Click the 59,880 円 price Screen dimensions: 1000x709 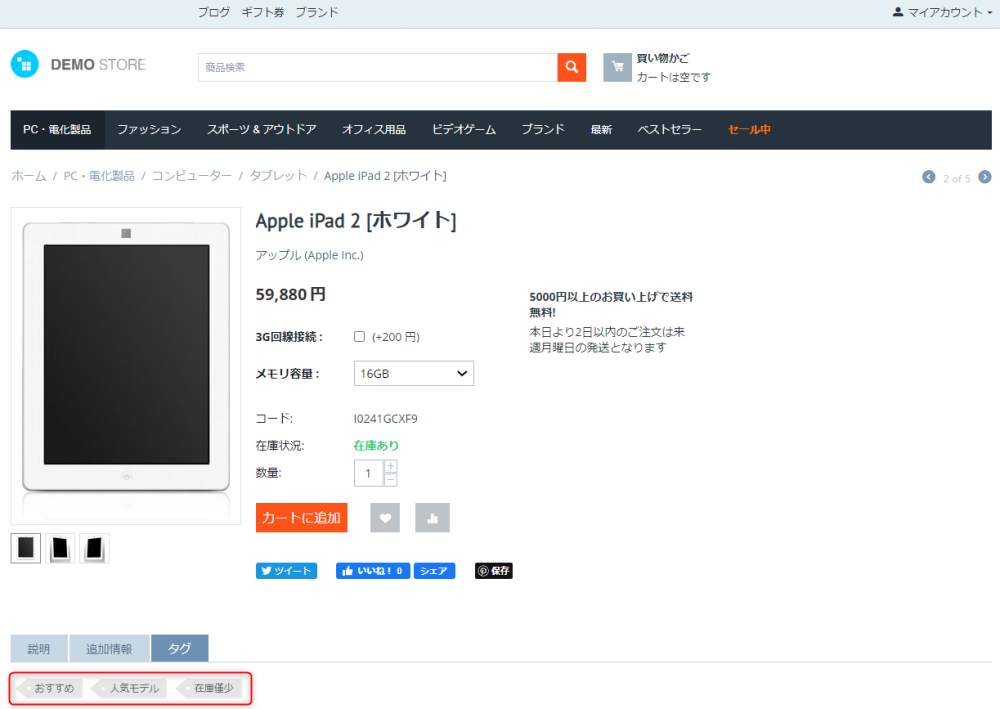coord(291,295)
